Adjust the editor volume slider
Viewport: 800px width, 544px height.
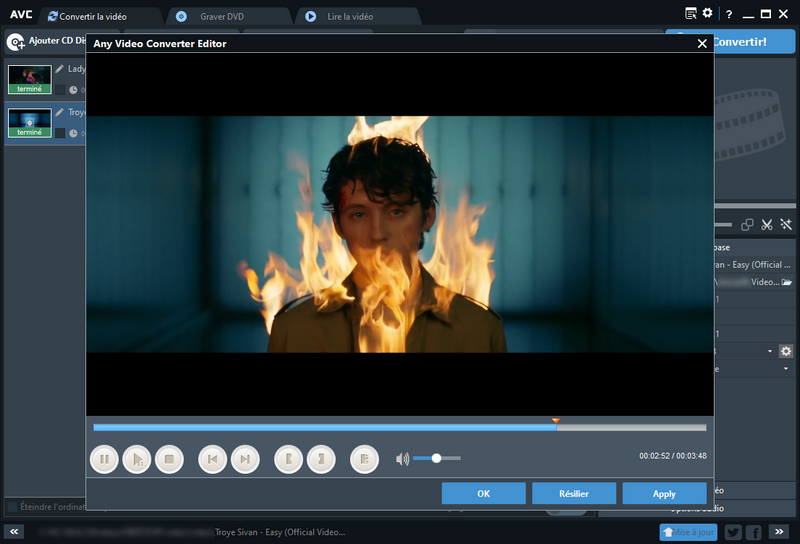(x=437, y=458)
